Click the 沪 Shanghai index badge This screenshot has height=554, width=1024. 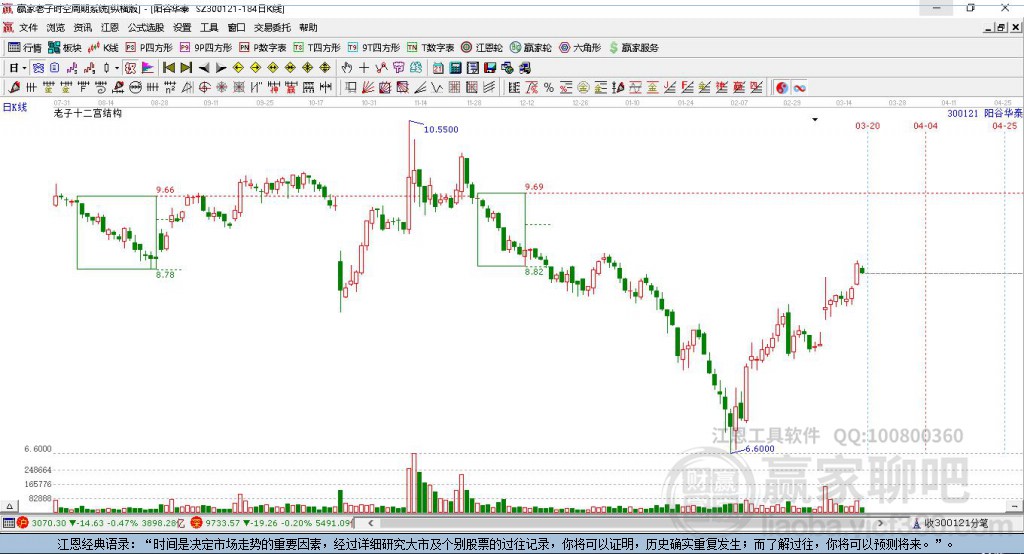(23, 523)
